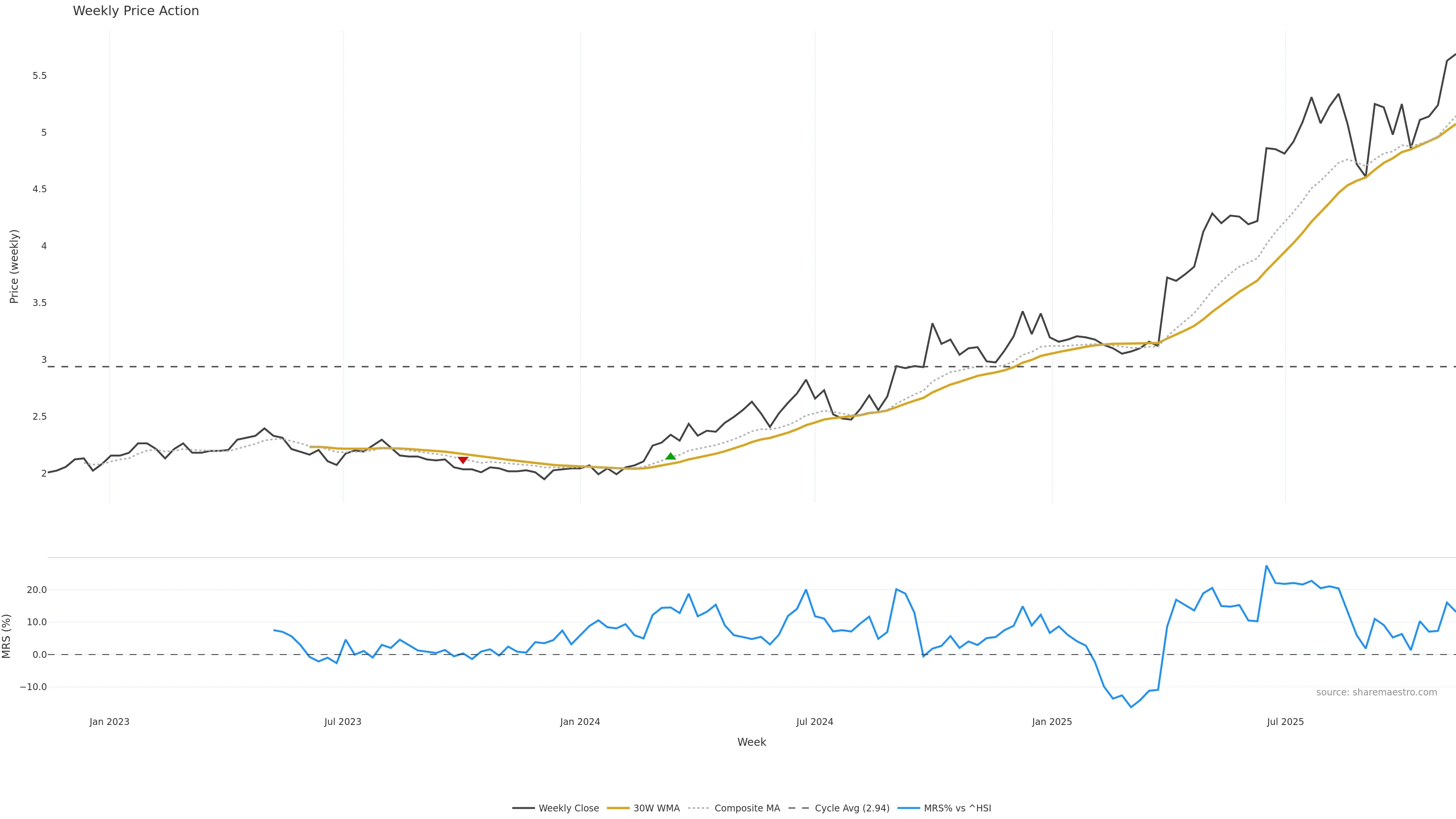Select the Jul 2023 x-axis label
1456x819 pixels.
pos(342,722)
